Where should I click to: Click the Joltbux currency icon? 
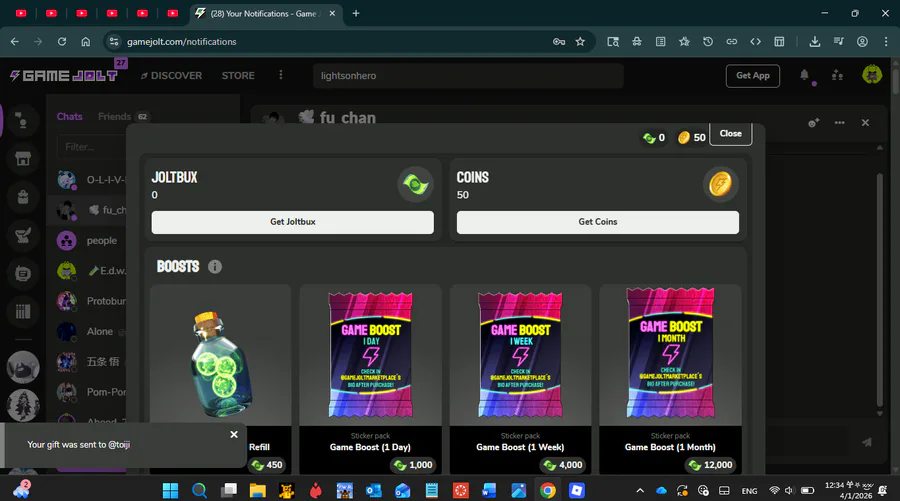tap(416, 184)
